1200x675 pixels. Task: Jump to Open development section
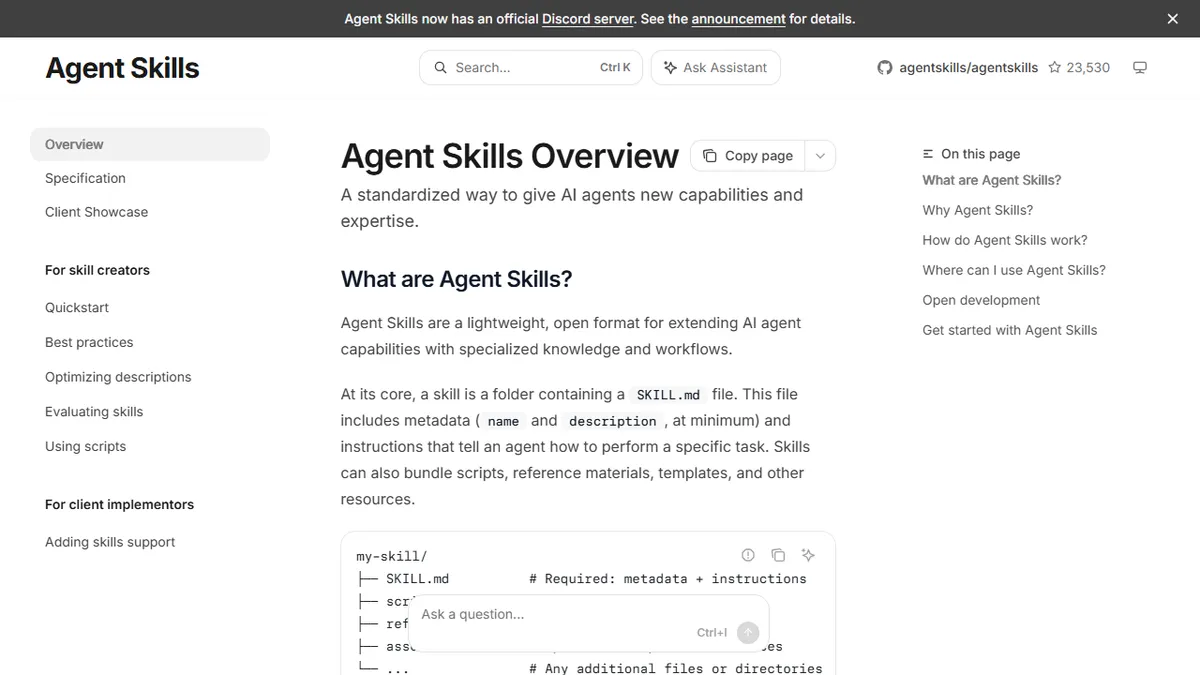pos(981,300)
